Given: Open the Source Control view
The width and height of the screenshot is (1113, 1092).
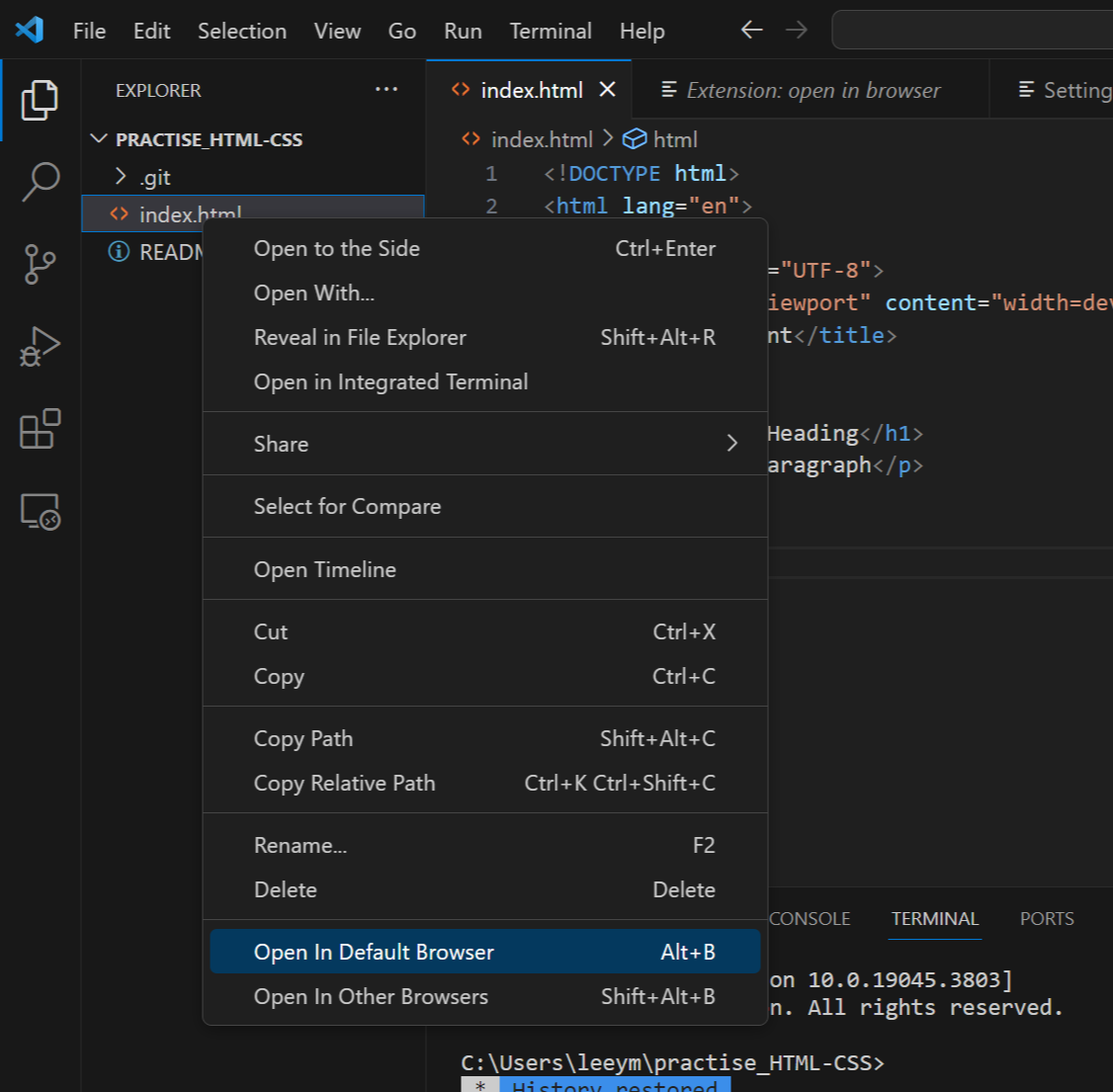Looking at the screenshot, I should click(x=40, y=264).
